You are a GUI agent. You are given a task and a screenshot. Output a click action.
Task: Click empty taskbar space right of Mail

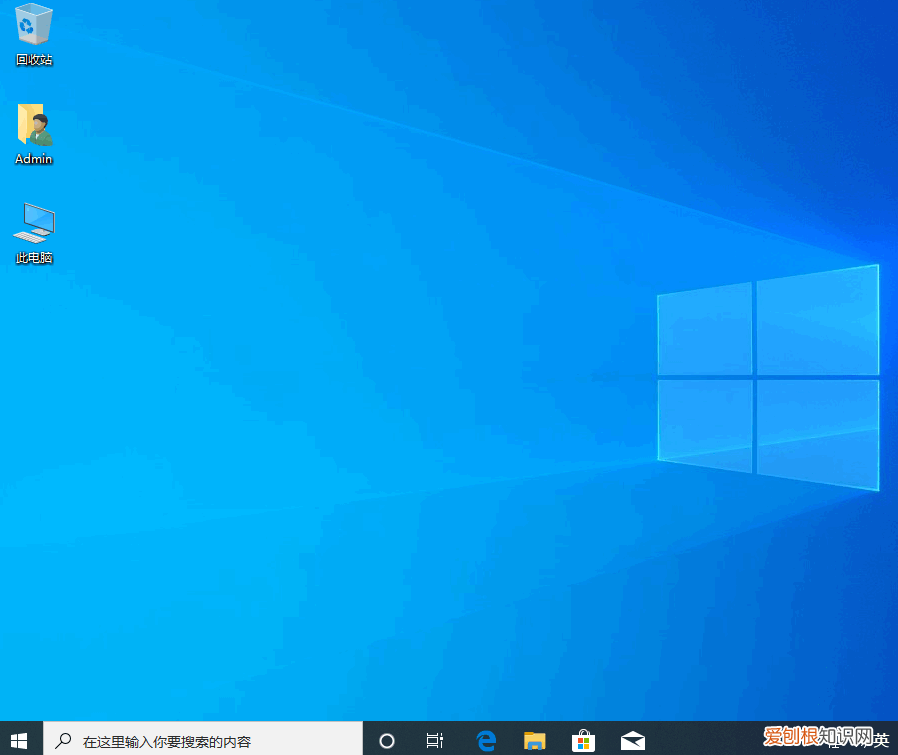click(700, 741)
